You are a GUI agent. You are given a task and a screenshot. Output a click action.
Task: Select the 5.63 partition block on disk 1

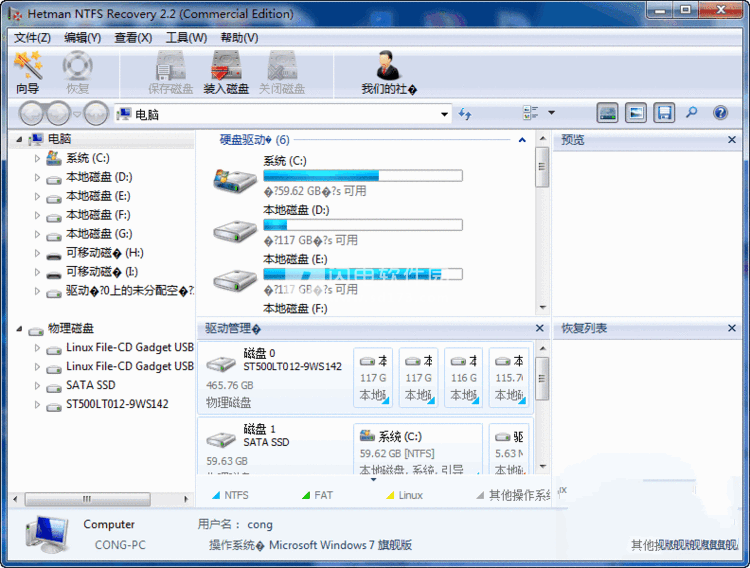pyautogui.click(x=509, y=449)
